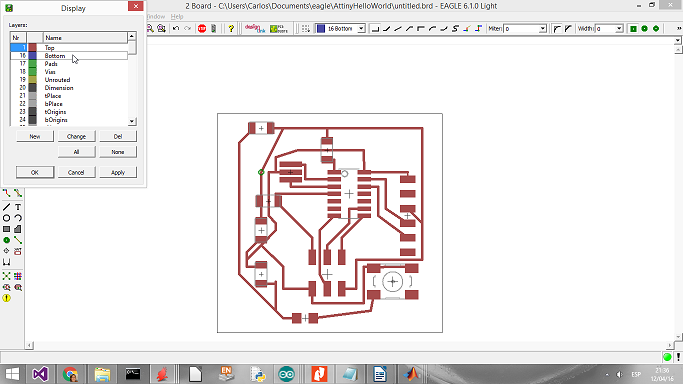Screen dimensions: 683x384
Task: Confirm the Display dialog with OK
Action: click(35, 172)
